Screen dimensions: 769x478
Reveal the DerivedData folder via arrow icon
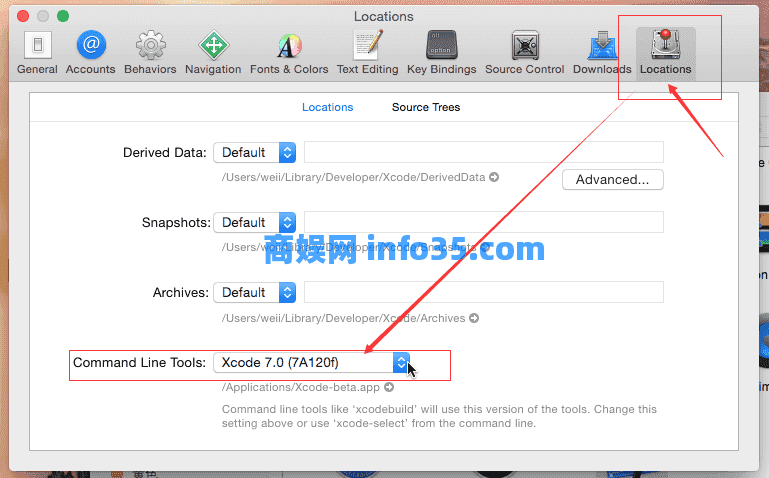494,177
